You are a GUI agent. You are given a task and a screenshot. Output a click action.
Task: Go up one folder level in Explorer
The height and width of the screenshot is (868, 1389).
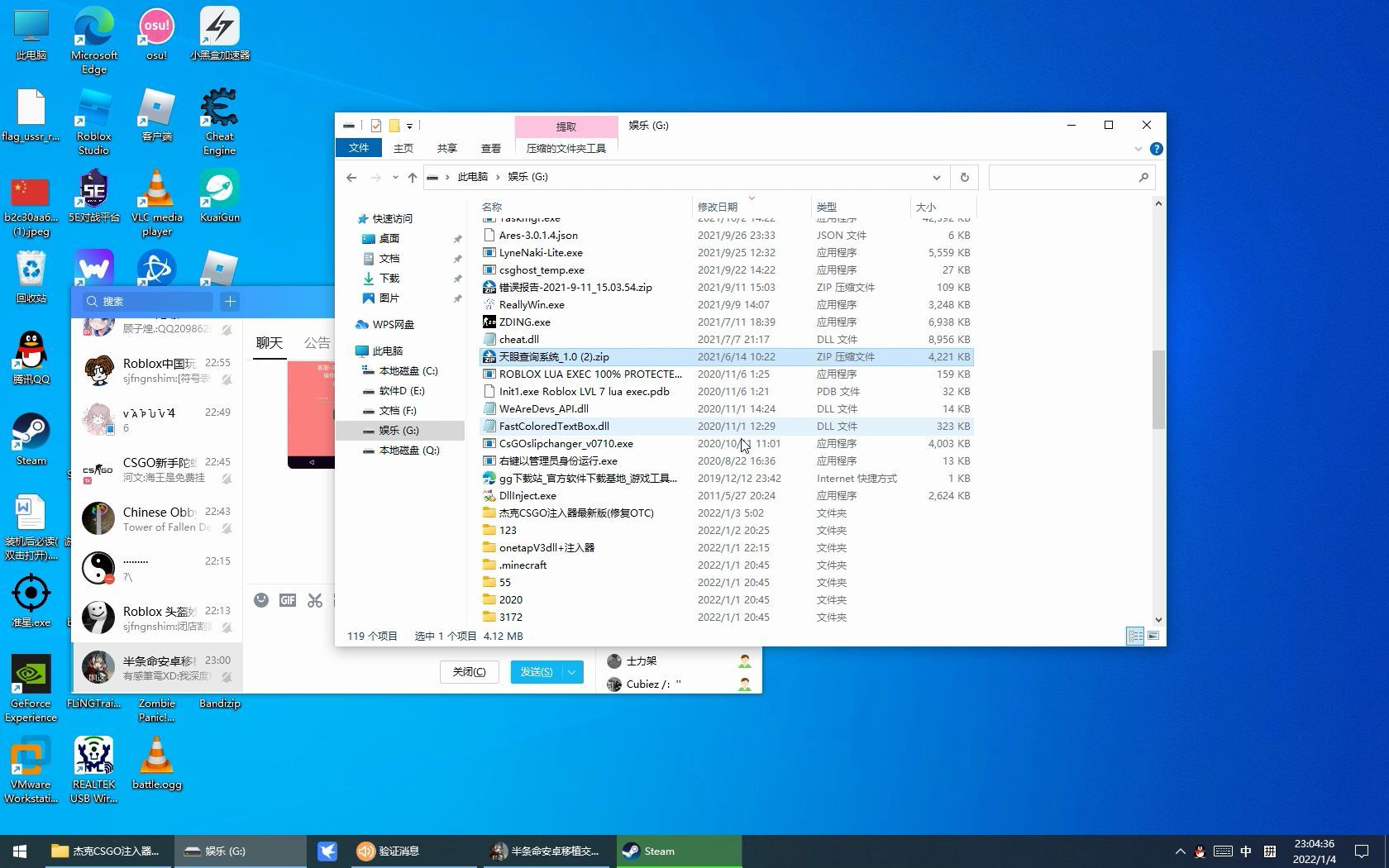[x=413, y=177]
